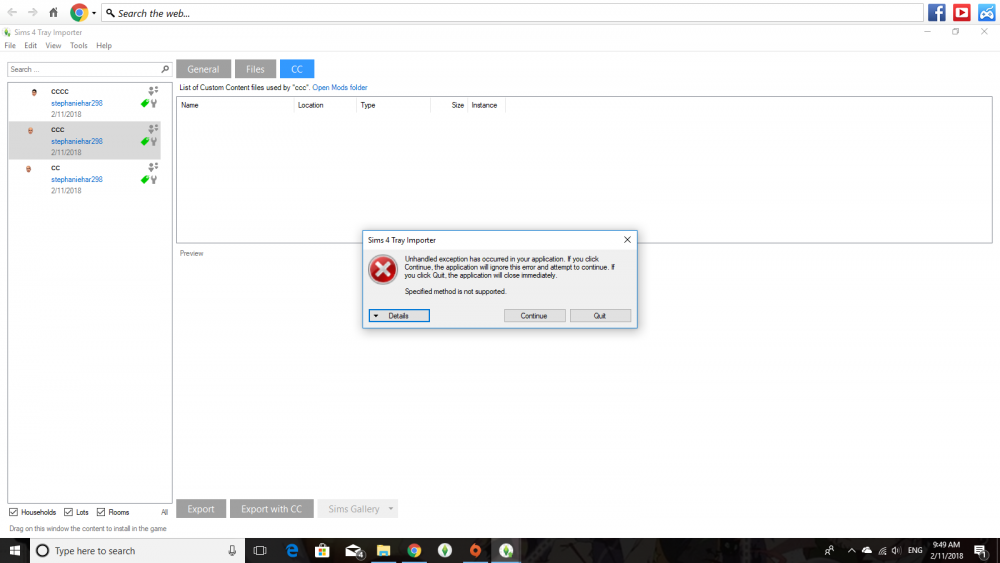This screenshot has width=1000, height=563.
Task: Click the Windows 'Type here to search' box
Action: pos(137,550)
